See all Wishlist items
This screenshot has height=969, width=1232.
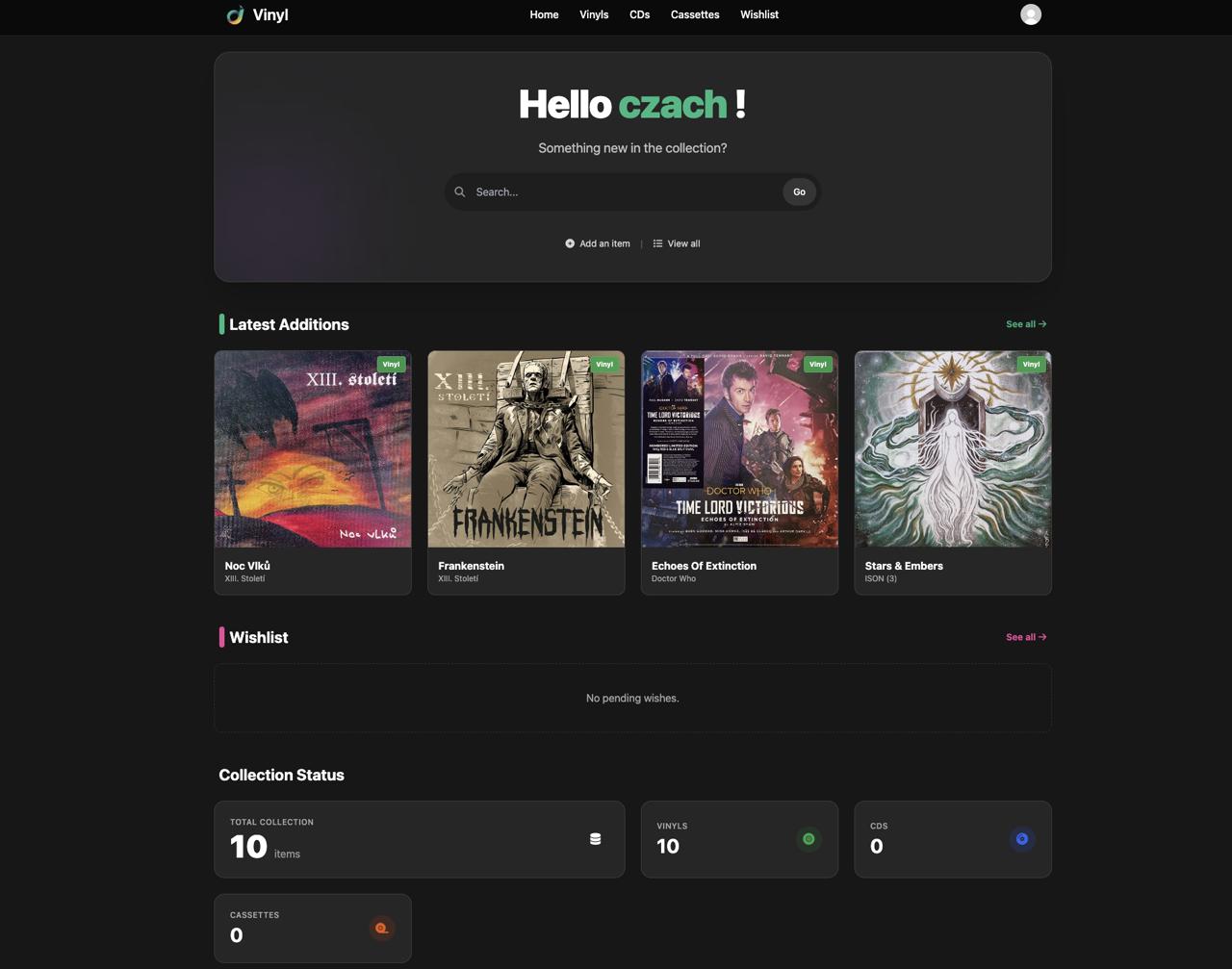coord(1026,637)
